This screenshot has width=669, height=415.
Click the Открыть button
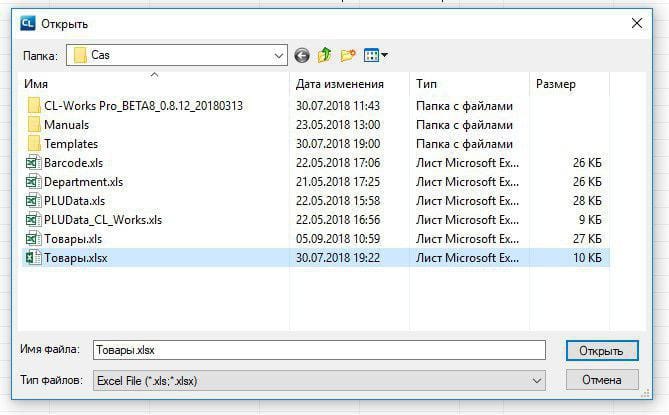coord(602,351)
